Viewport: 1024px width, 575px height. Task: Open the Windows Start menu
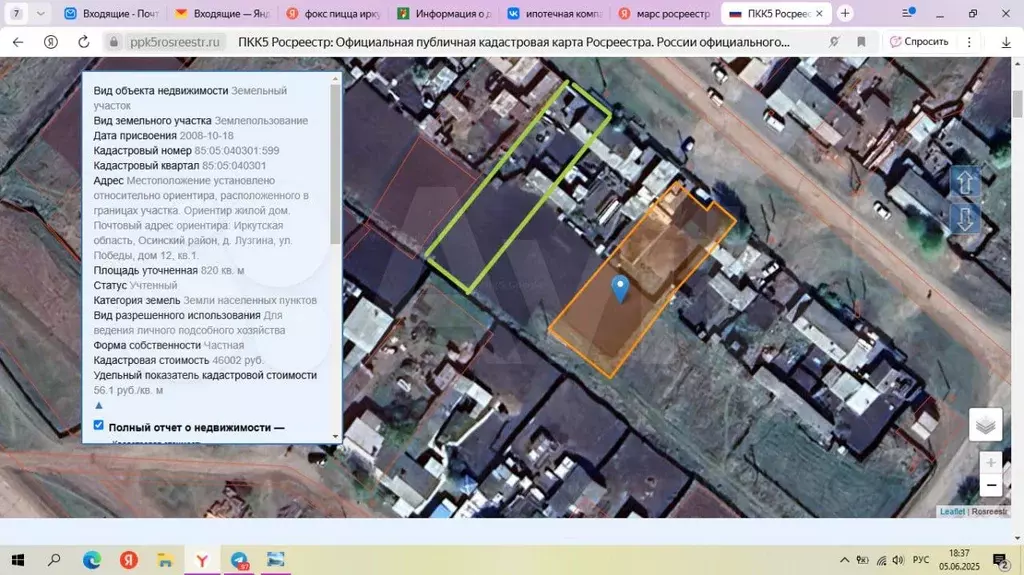click(18, 560)
